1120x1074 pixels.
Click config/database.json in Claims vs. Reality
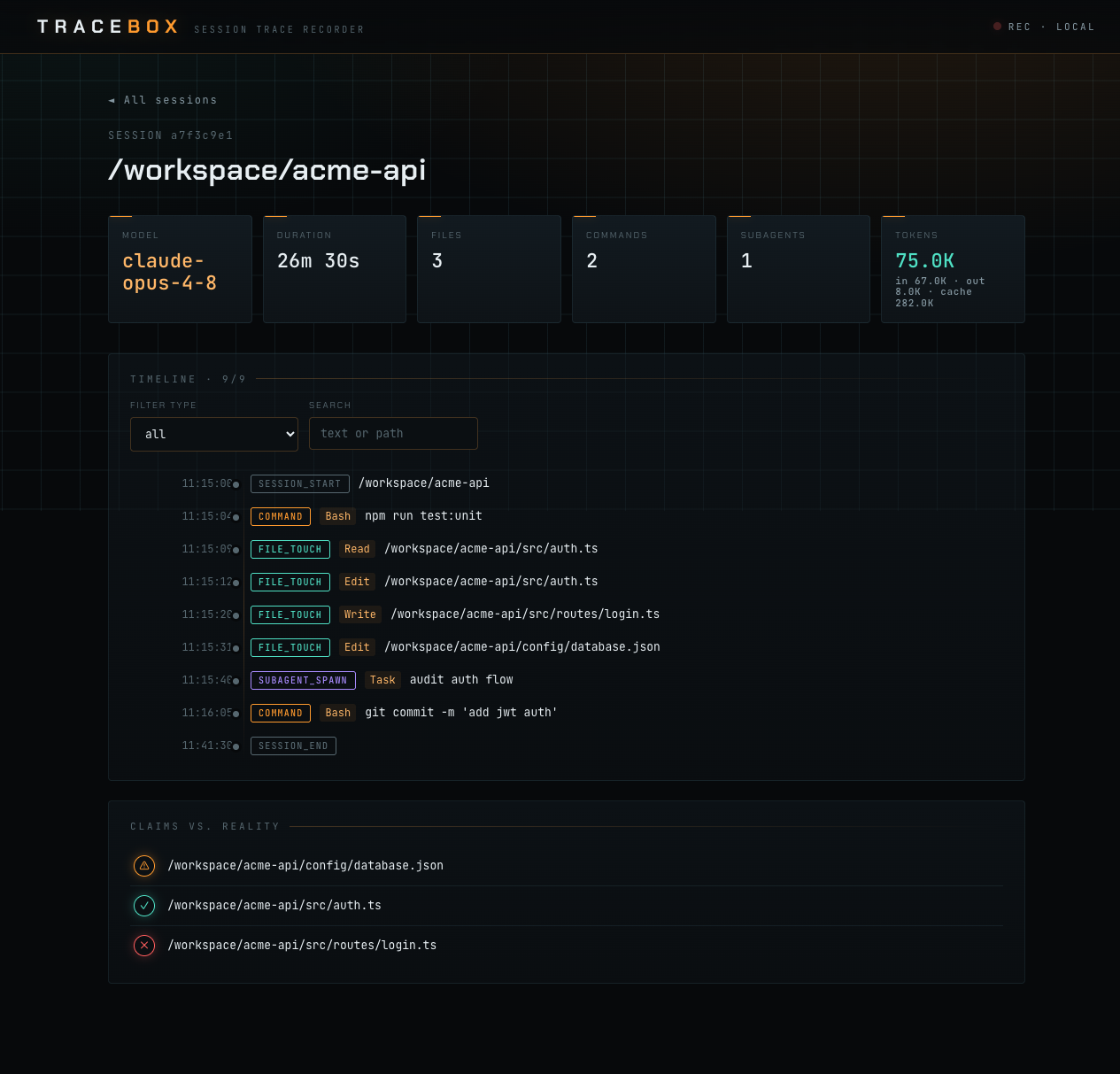coord(305,865)
